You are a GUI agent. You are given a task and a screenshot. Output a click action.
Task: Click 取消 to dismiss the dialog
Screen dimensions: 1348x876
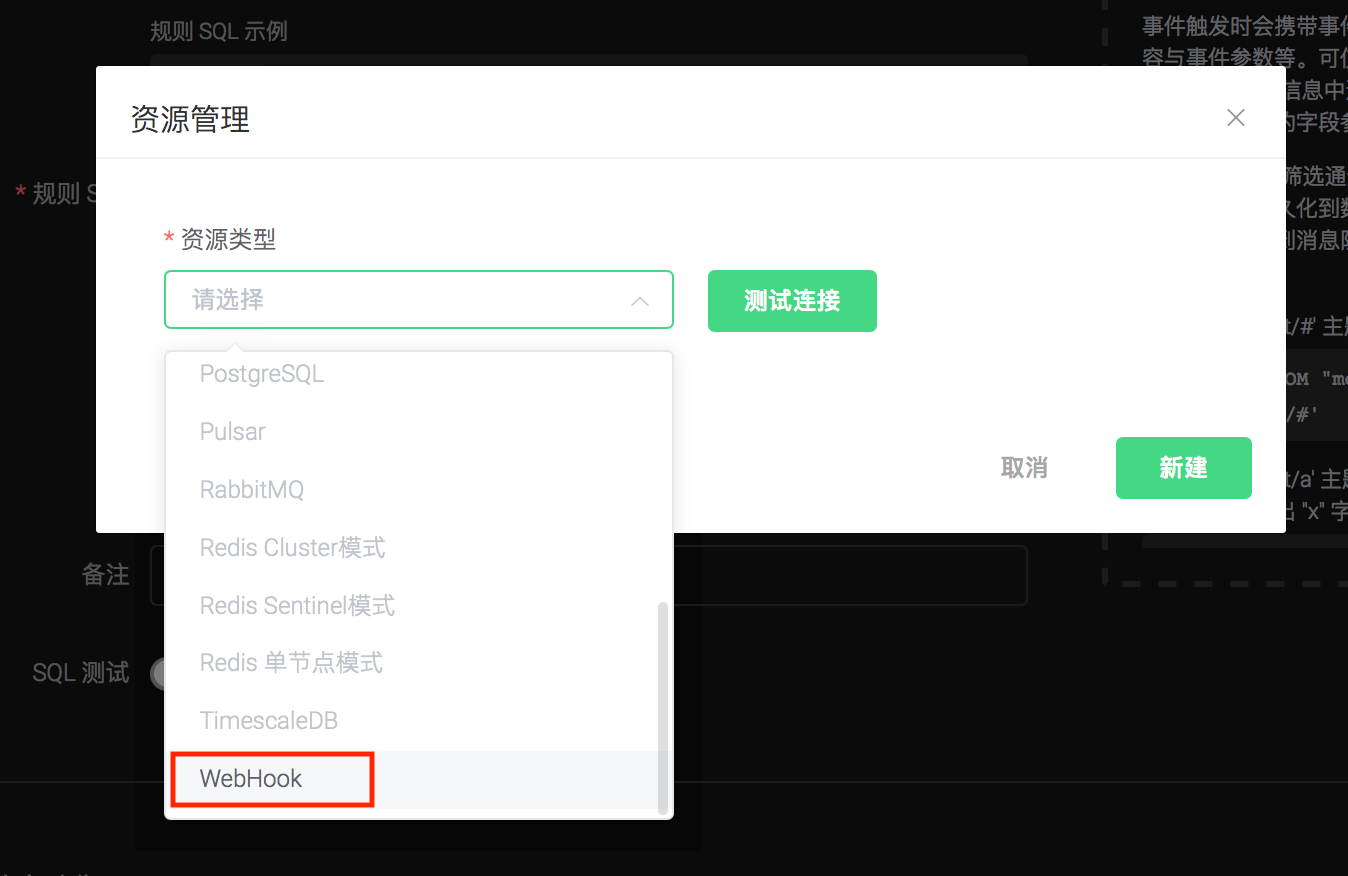click(x=1023, y=467)
